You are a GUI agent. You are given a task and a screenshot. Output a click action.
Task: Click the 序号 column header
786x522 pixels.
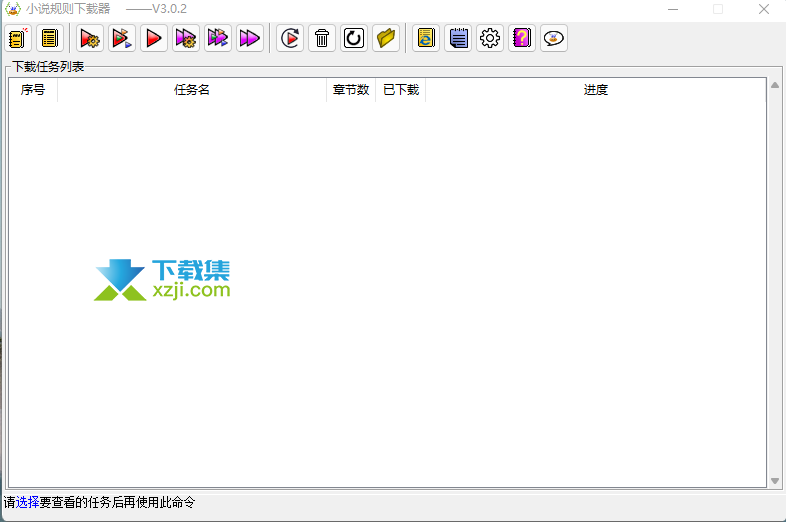tap(33, 90)
